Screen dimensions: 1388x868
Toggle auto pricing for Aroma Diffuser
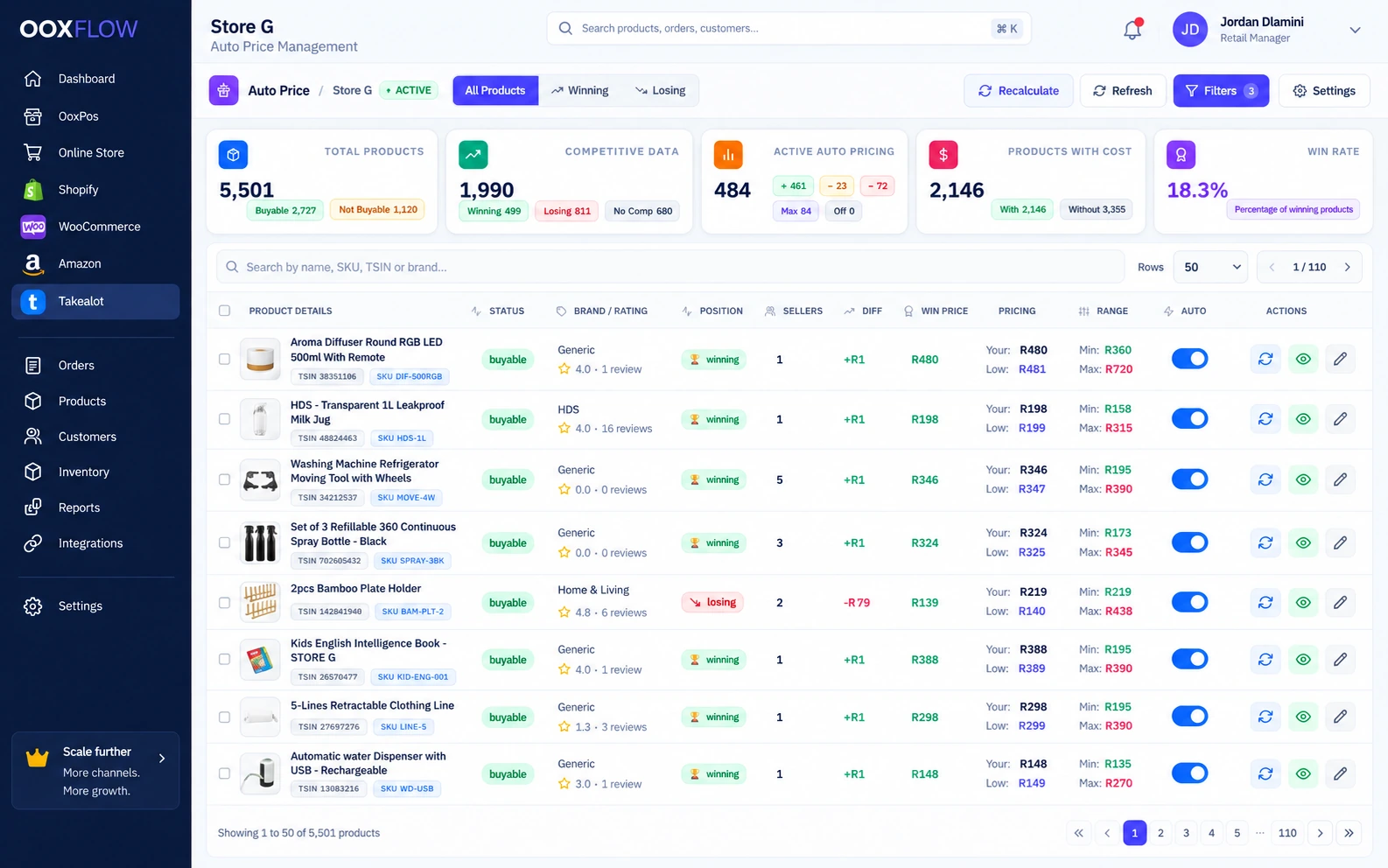1189,359
